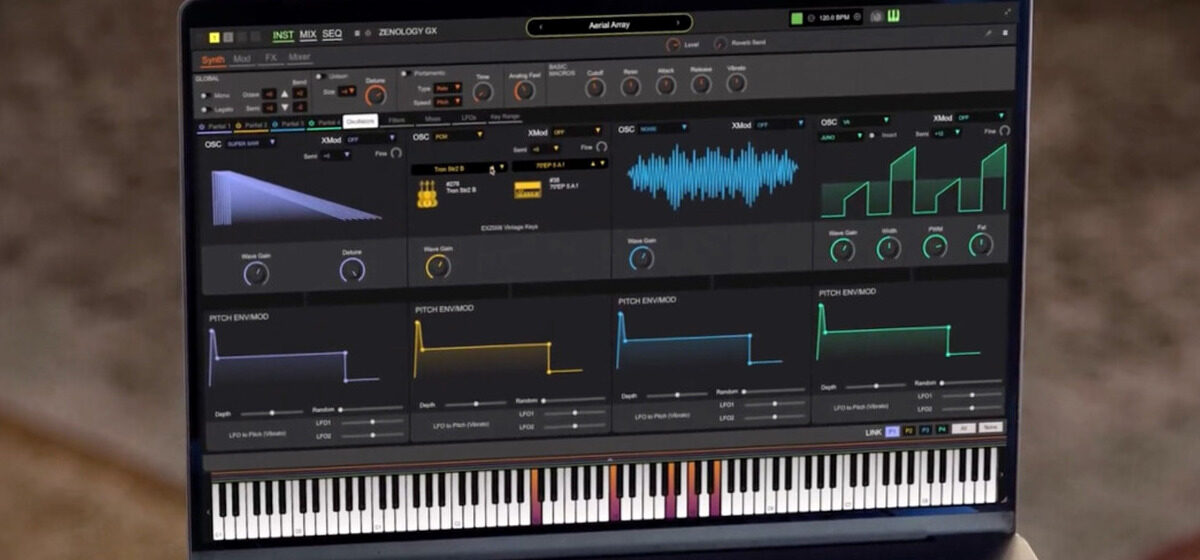Click the Analog Feel knob

coord(523,91)
